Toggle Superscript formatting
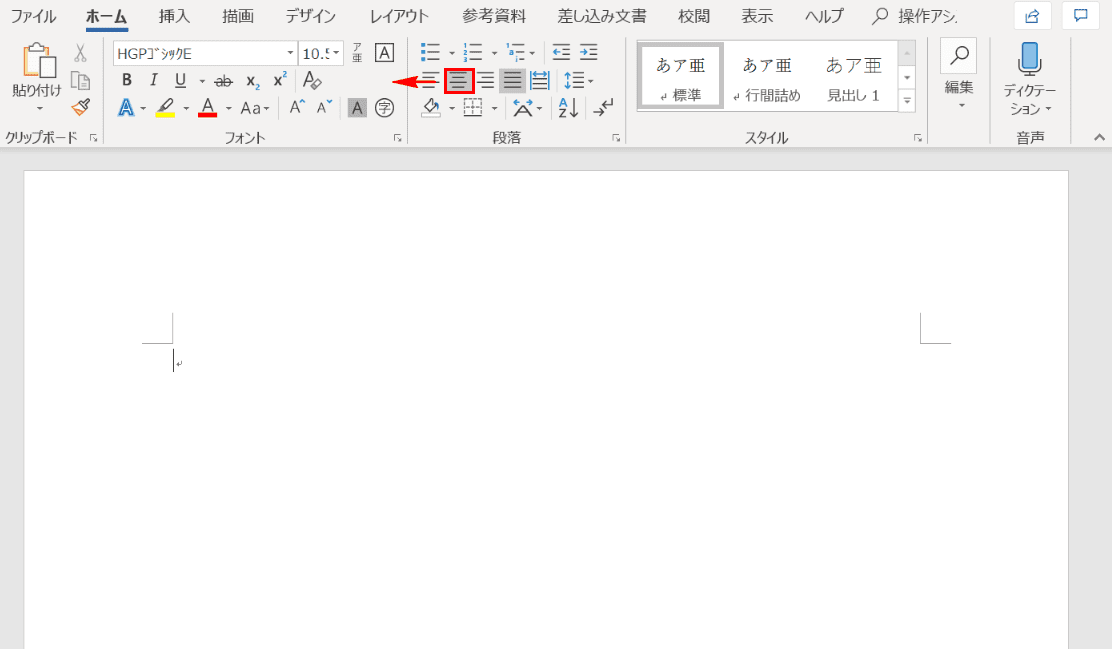This screenshot has height=649, width=1112. [280, 79]
